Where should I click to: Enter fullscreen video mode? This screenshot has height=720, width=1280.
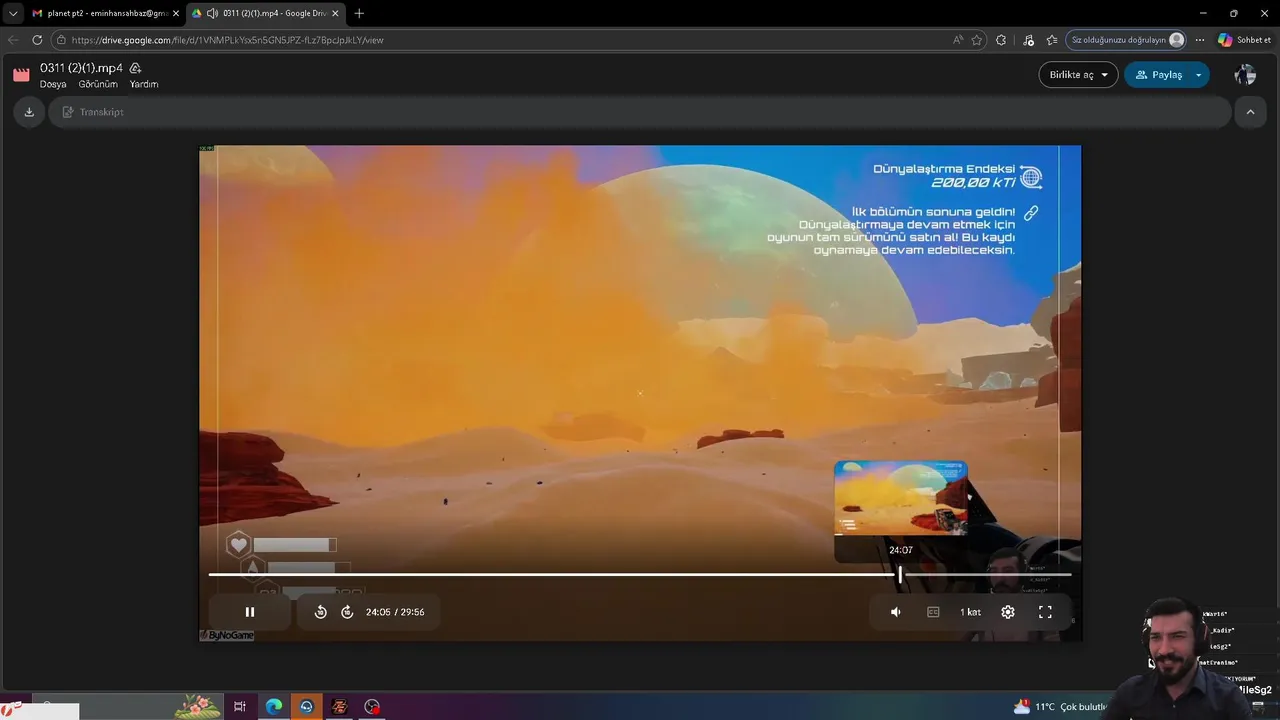click(x=1045, y=612)
